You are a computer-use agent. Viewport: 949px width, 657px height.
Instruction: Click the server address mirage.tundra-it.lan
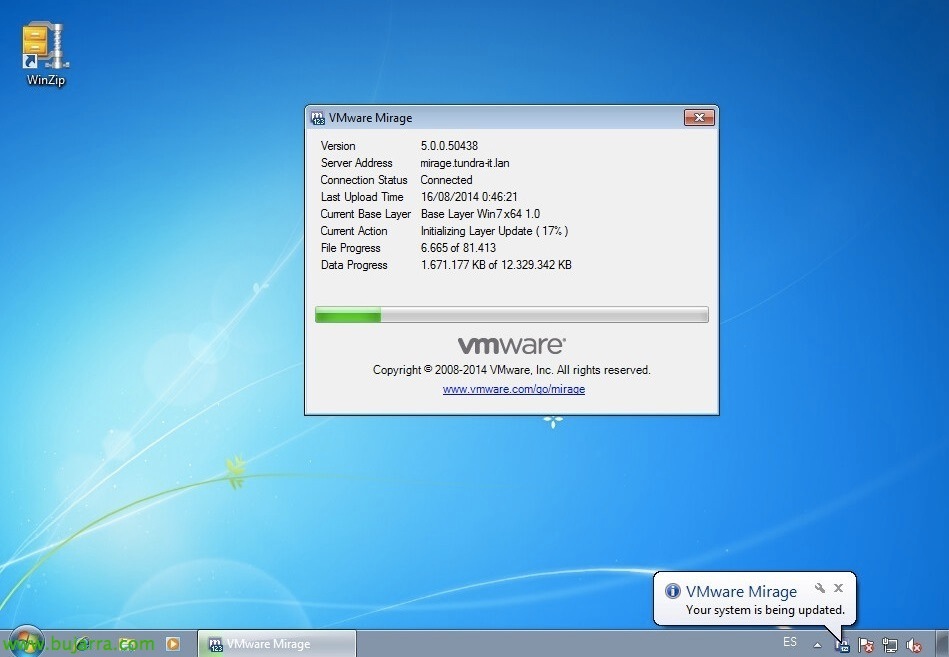coord(465,163)
